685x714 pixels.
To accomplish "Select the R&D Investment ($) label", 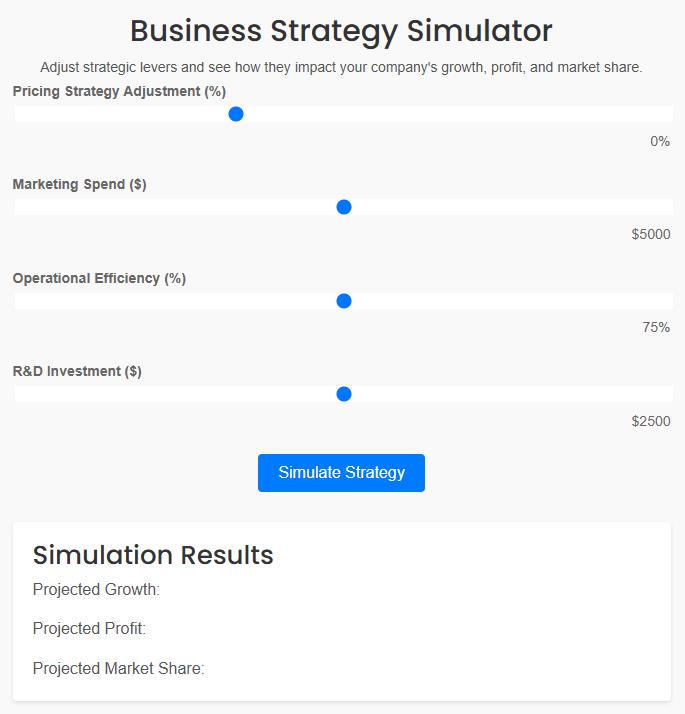I will (x=77, y=371).
